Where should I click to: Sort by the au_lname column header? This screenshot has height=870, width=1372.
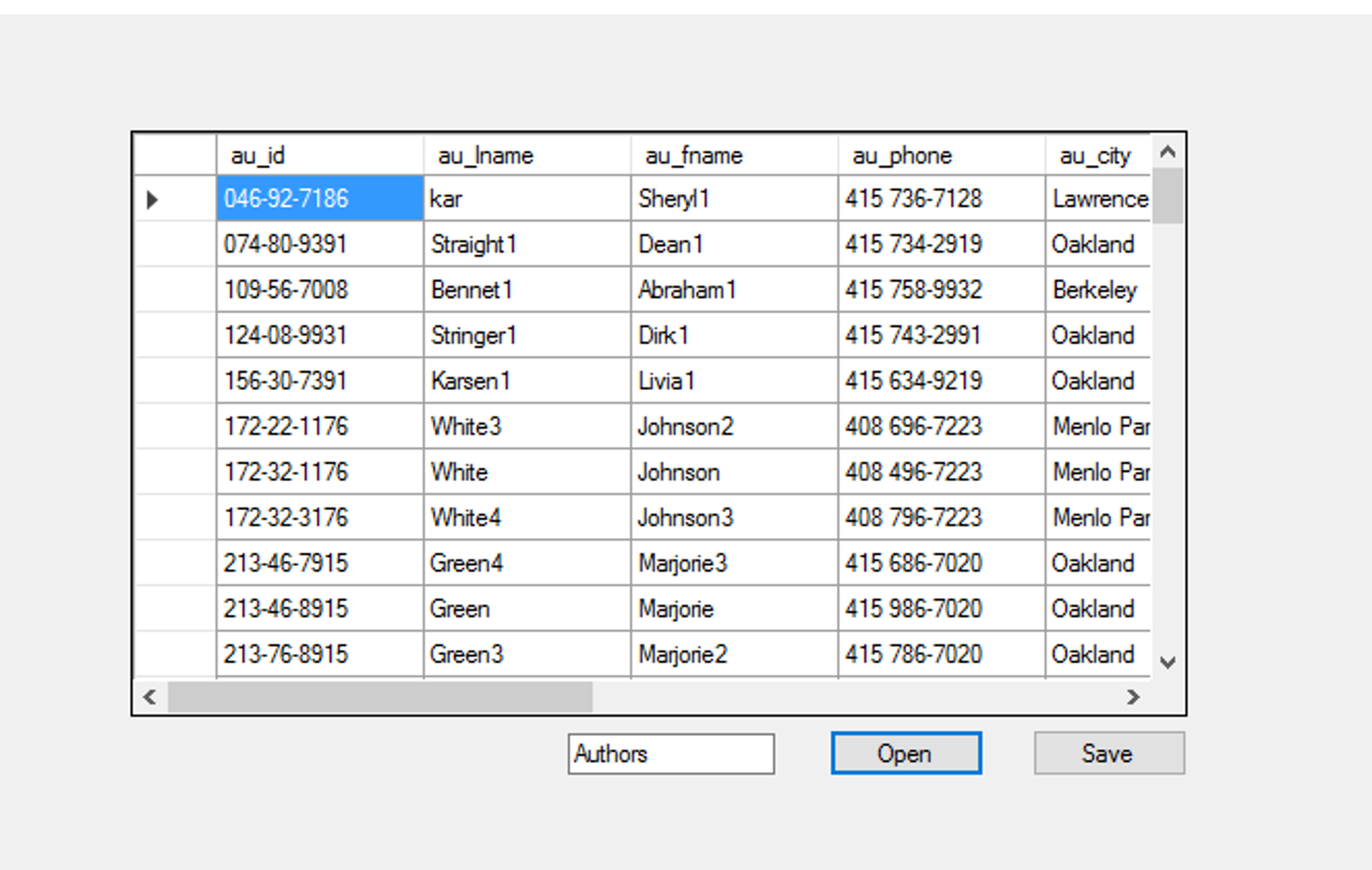tap(526, 156)
